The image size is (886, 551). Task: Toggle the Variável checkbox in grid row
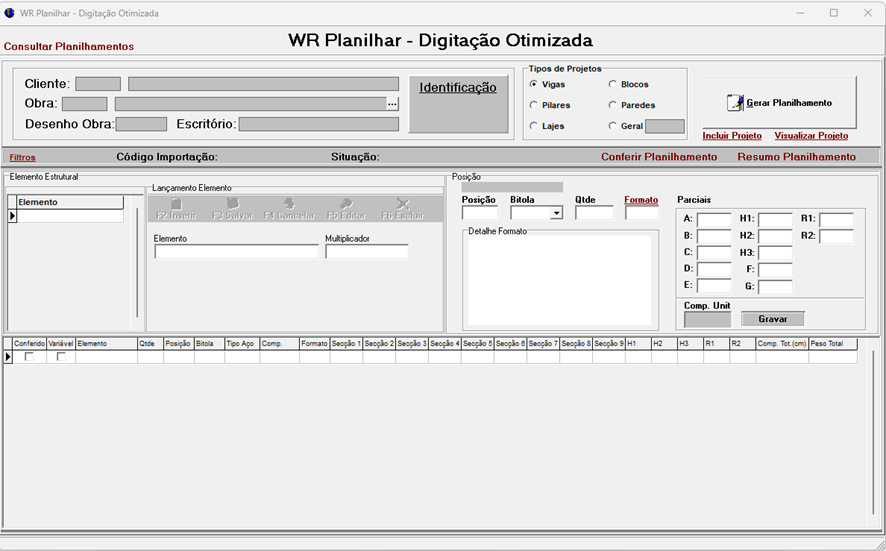[x=61, y=357]
